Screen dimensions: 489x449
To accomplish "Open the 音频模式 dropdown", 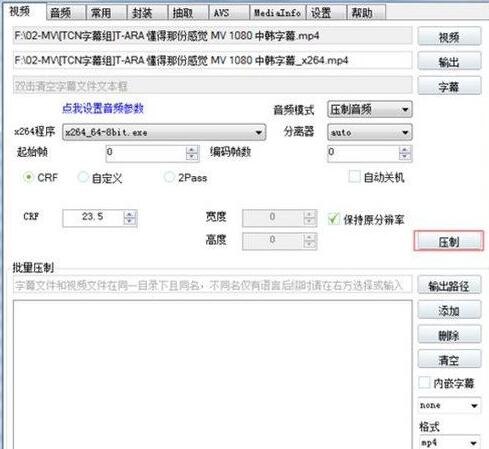I will coord(370,109).
